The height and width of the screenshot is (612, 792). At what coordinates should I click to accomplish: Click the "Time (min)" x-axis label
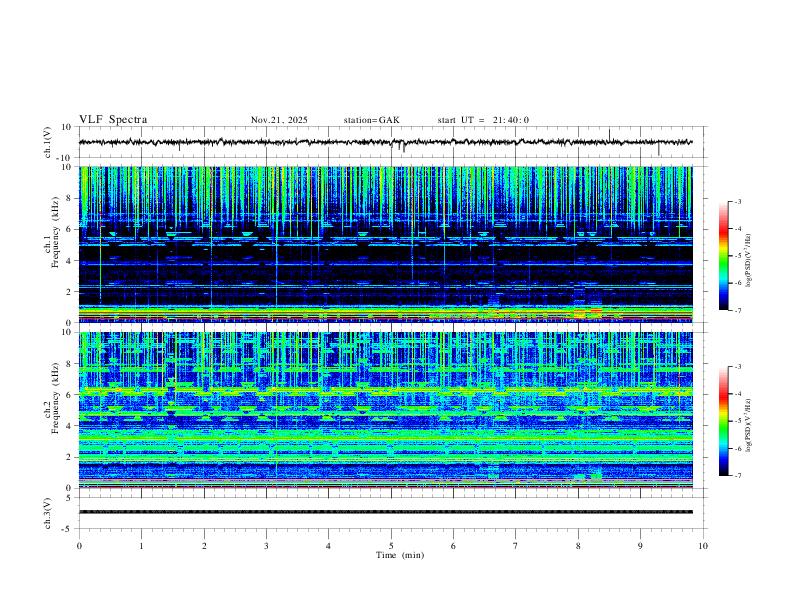point(400,555)
